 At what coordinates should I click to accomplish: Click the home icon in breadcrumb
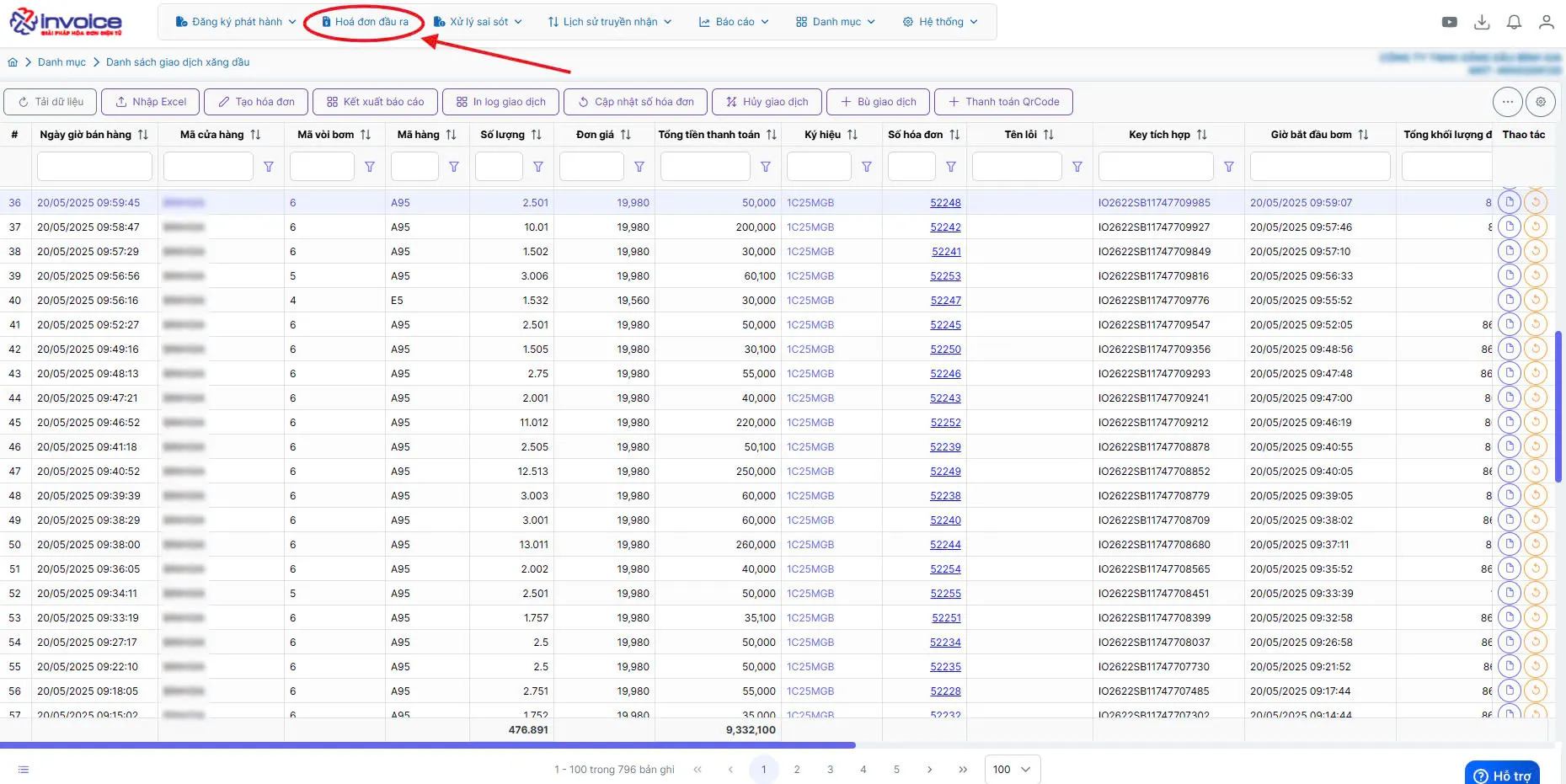pos(13,62)
